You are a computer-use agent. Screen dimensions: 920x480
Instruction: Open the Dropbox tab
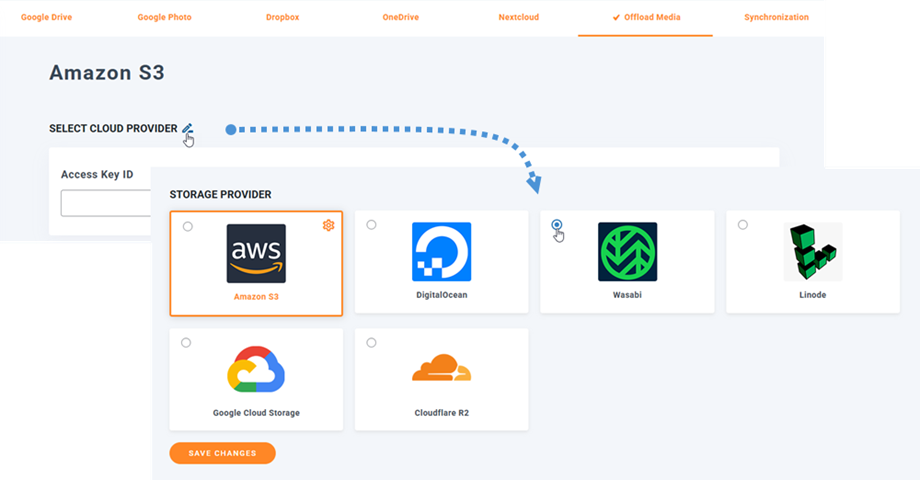tap(285, 18)
